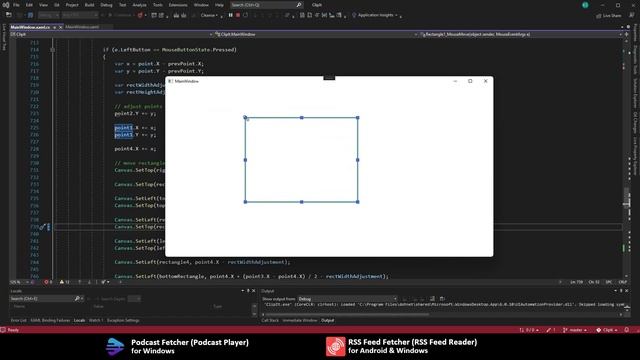
Task: Click the bottom-left handle of the rectangle
Action: point(245,202)
